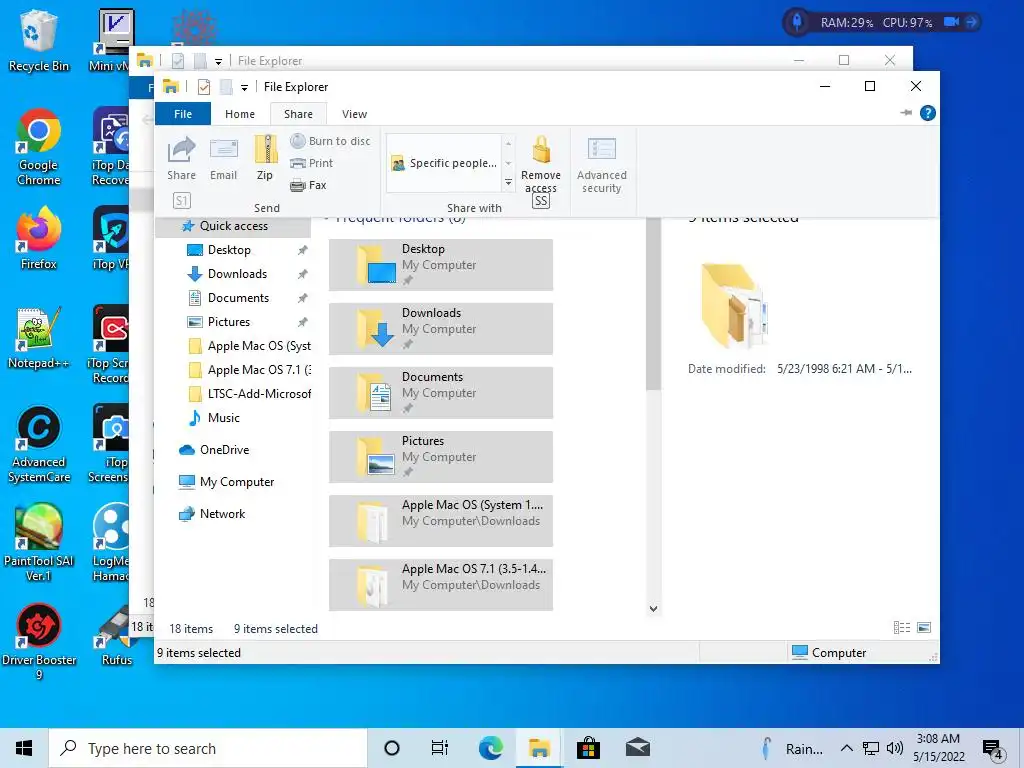Click the Desktop frequent folder tile
This screenshot has height=768, width=1024.
441,264
